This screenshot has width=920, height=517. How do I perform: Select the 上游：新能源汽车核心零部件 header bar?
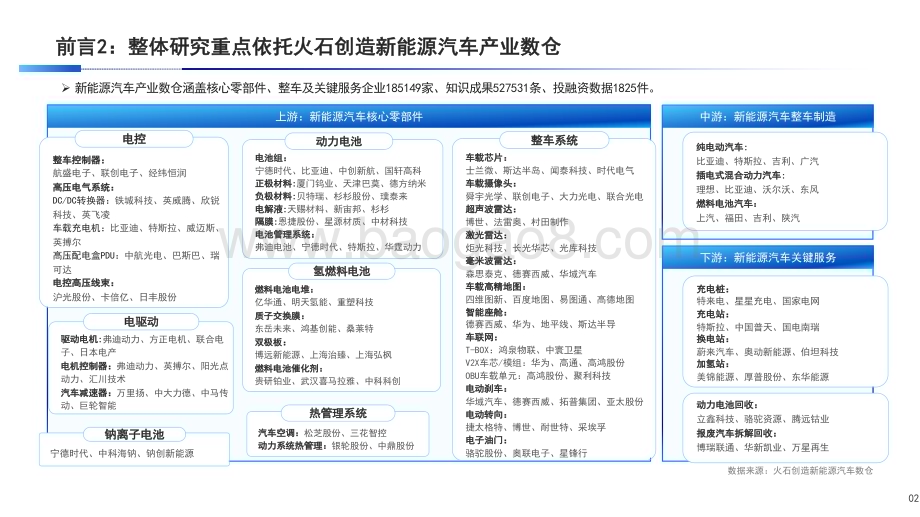349,116
